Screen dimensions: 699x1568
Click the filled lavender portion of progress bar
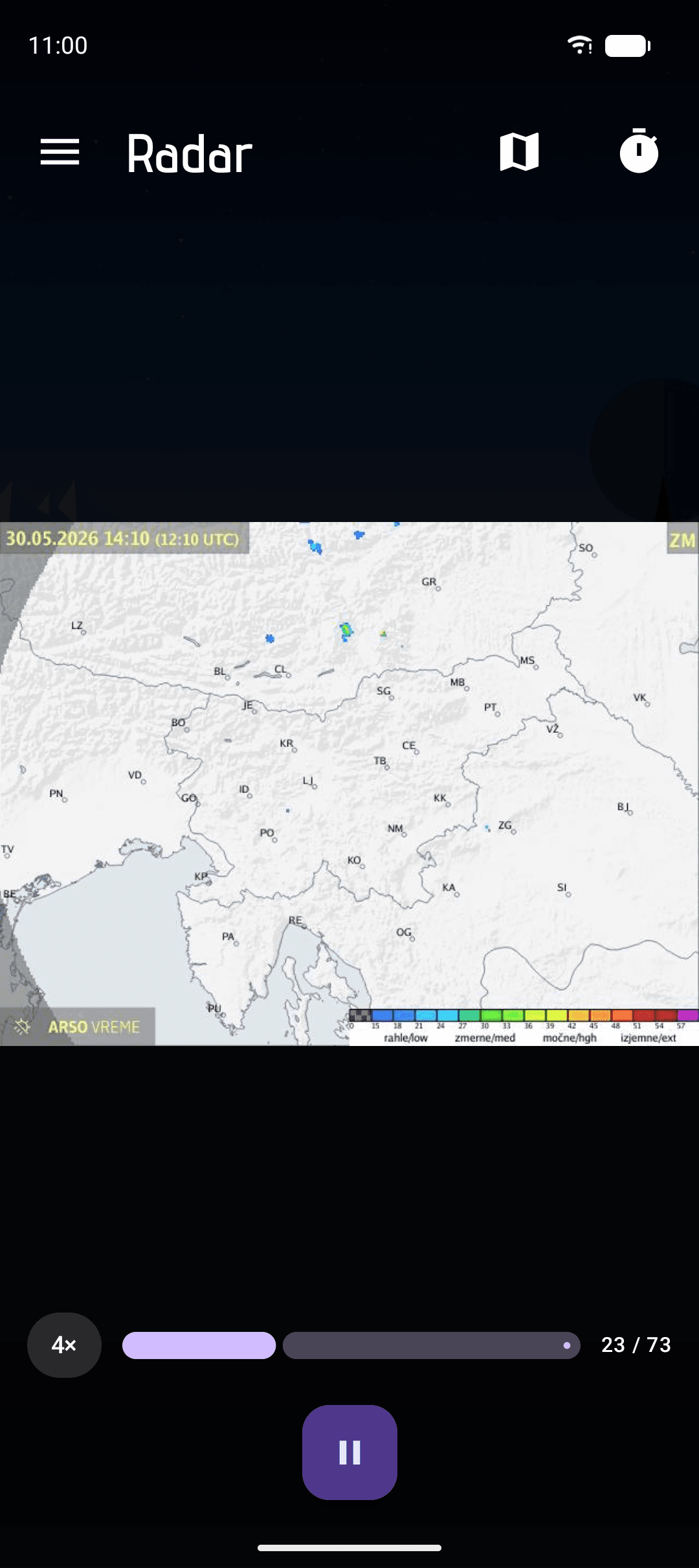pos(199,1345)
